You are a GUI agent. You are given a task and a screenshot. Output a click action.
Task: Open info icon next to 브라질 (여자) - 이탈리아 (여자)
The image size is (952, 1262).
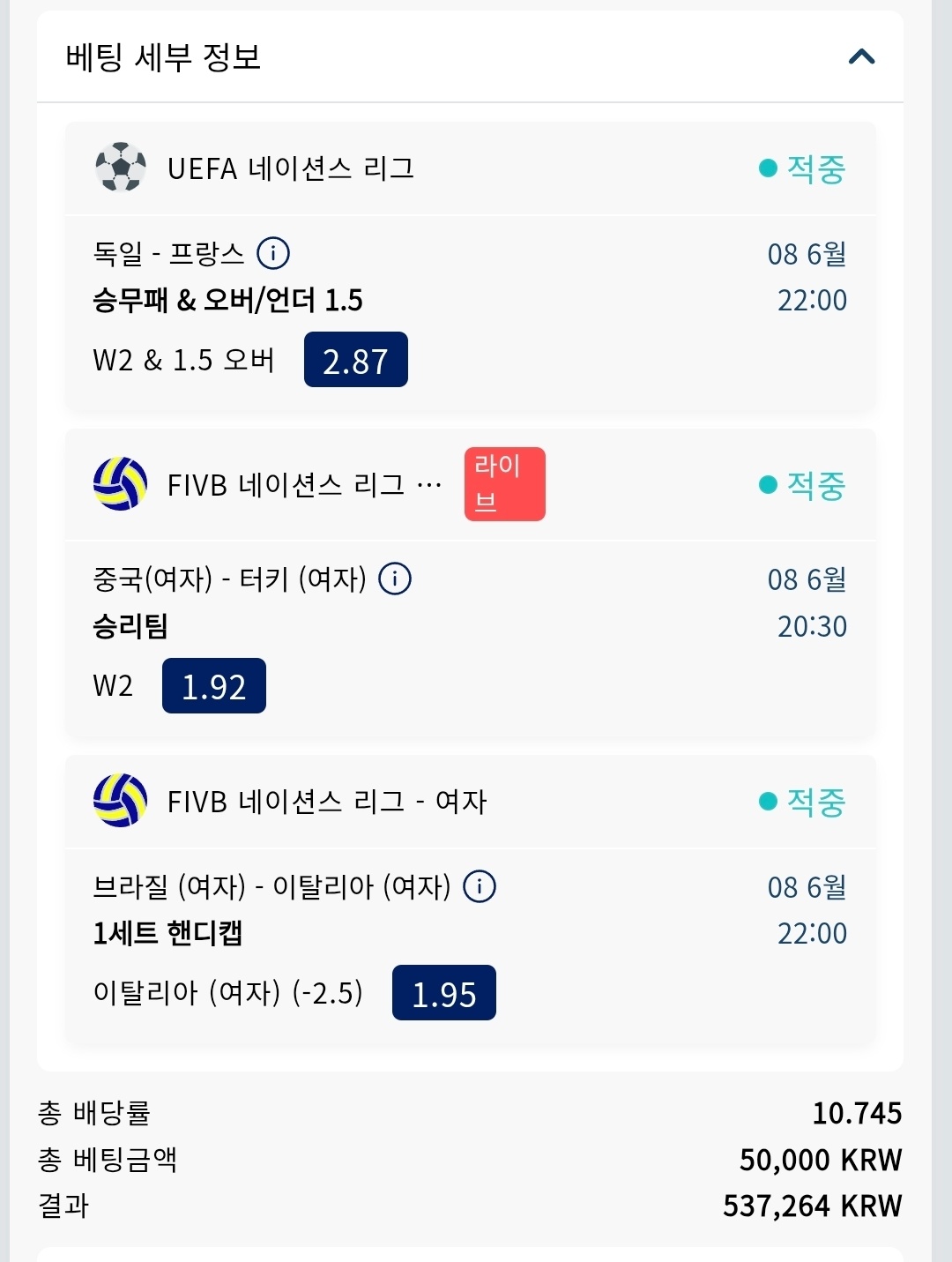pyautogui.click(x=480, y=886)
